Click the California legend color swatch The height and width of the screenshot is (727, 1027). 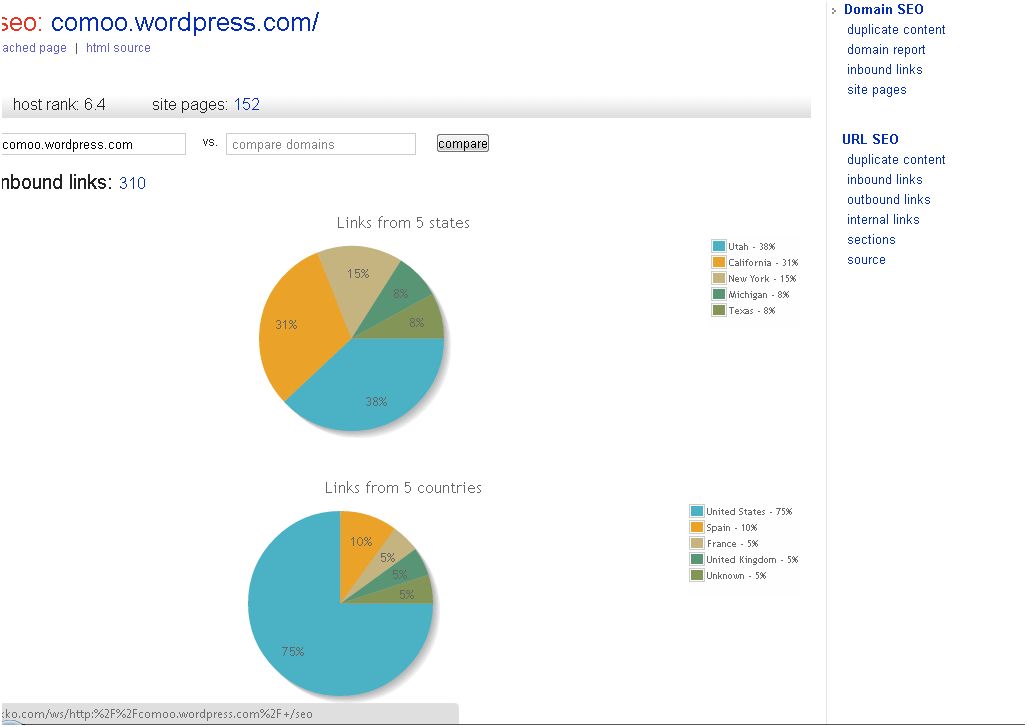click(x=718, y=262)
